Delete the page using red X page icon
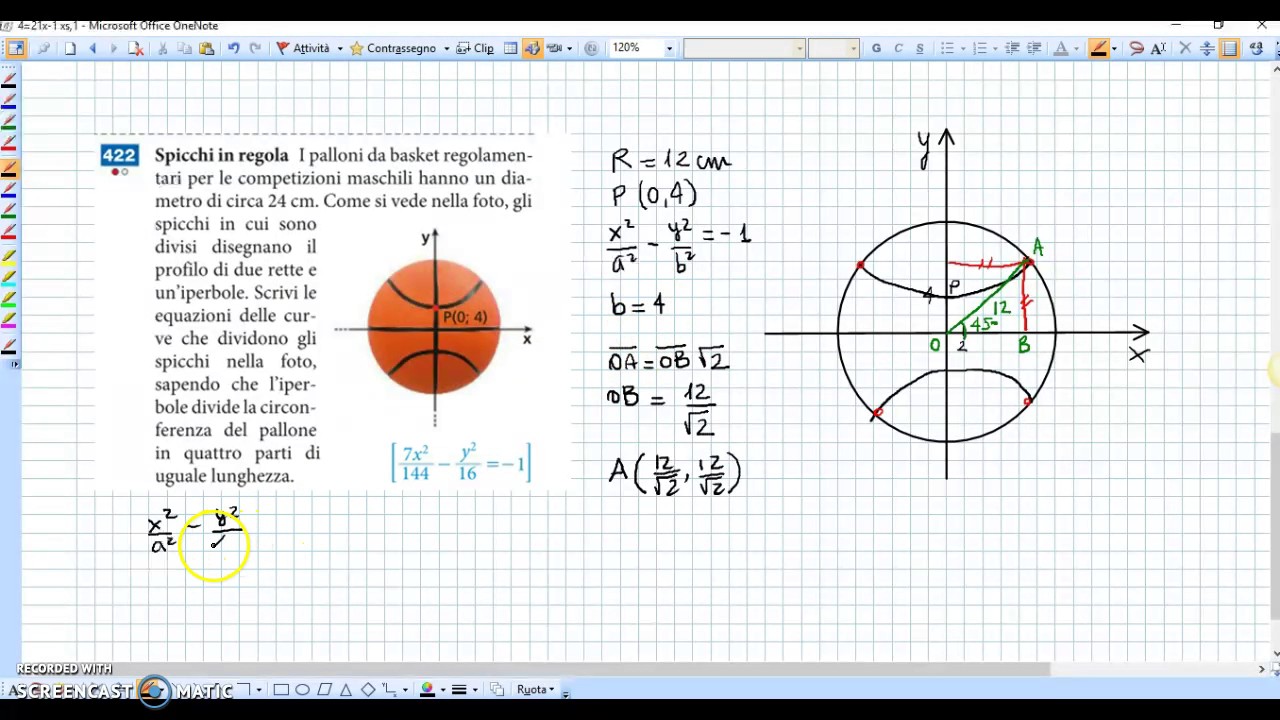 point(136,48)
